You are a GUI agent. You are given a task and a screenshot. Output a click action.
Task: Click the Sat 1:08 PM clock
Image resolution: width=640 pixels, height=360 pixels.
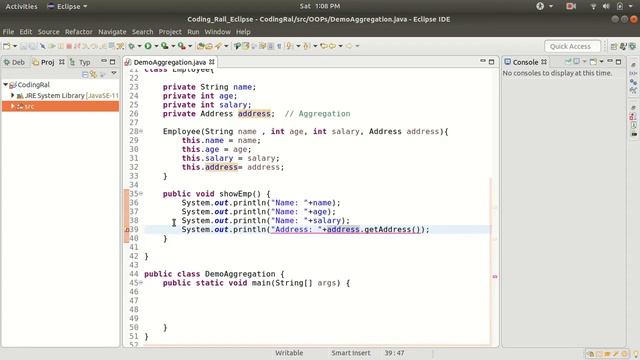pyautogui.click(x=320, y=6)
